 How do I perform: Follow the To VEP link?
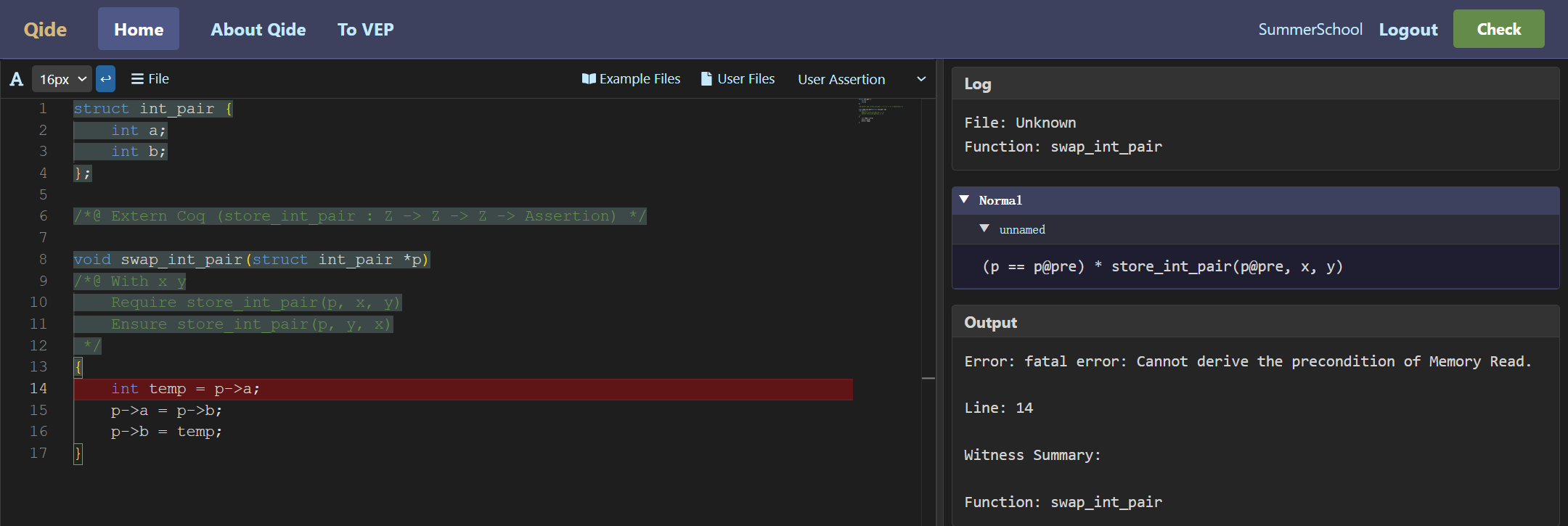coord(366,29)
